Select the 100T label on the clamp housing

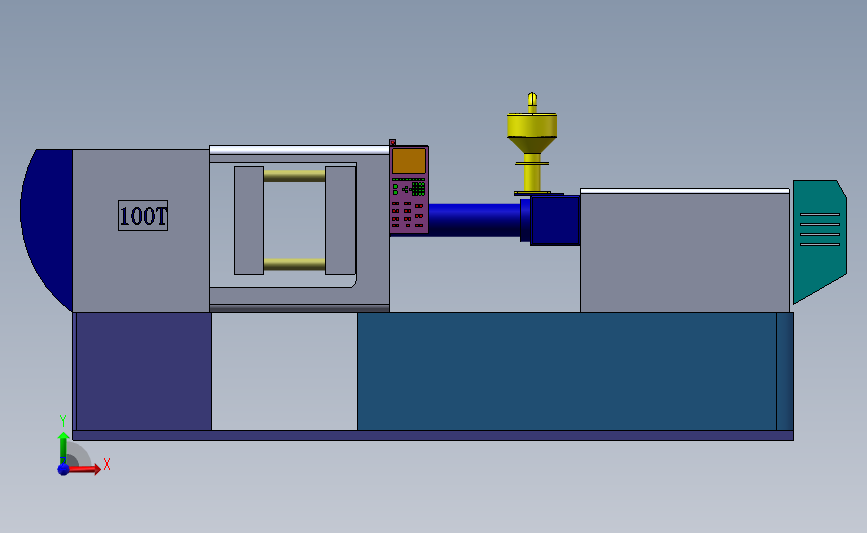(143, 216)
